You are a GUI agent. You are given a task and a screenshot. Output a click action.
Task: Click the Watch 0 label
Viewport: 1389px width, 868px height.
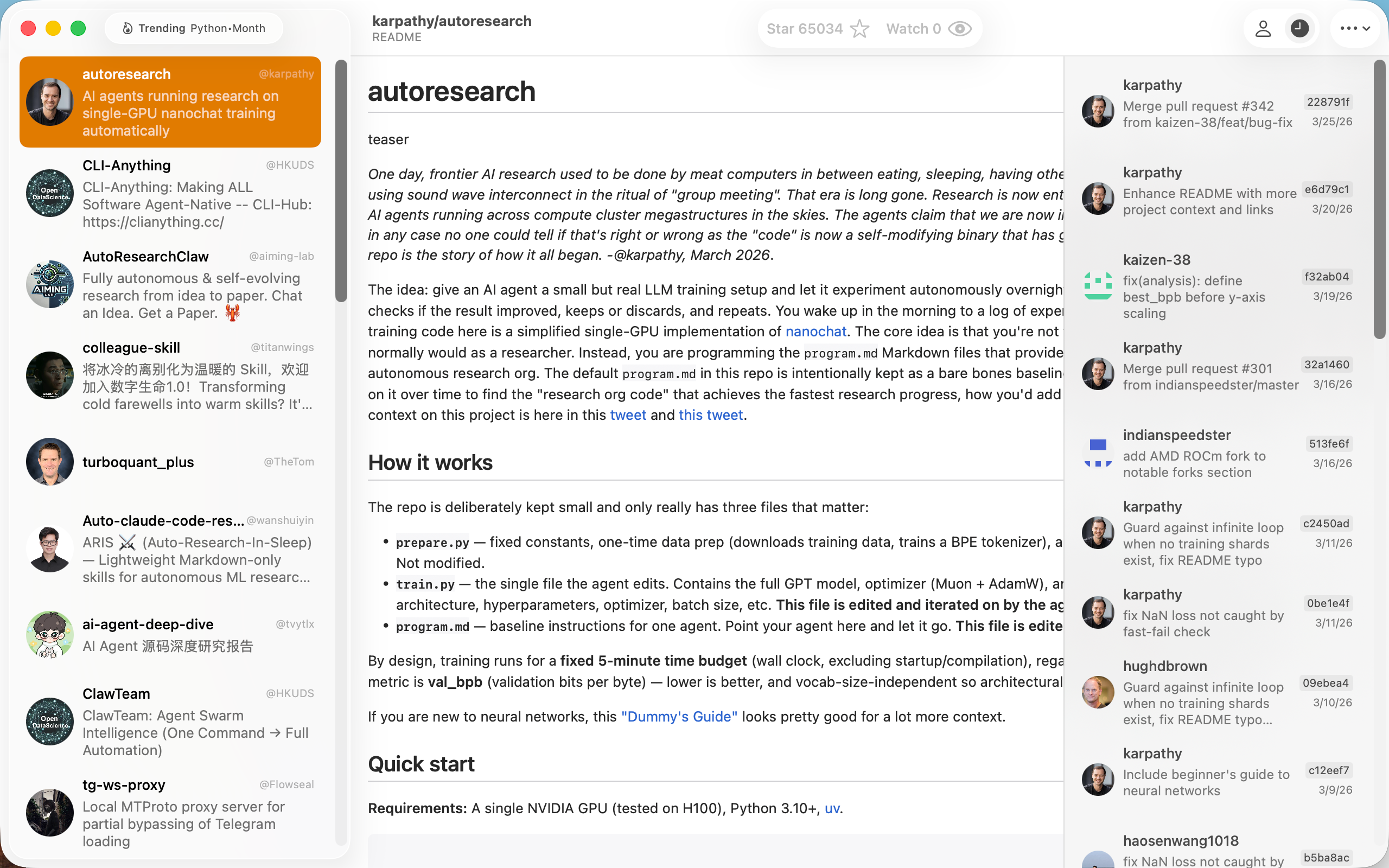point(913,29)
